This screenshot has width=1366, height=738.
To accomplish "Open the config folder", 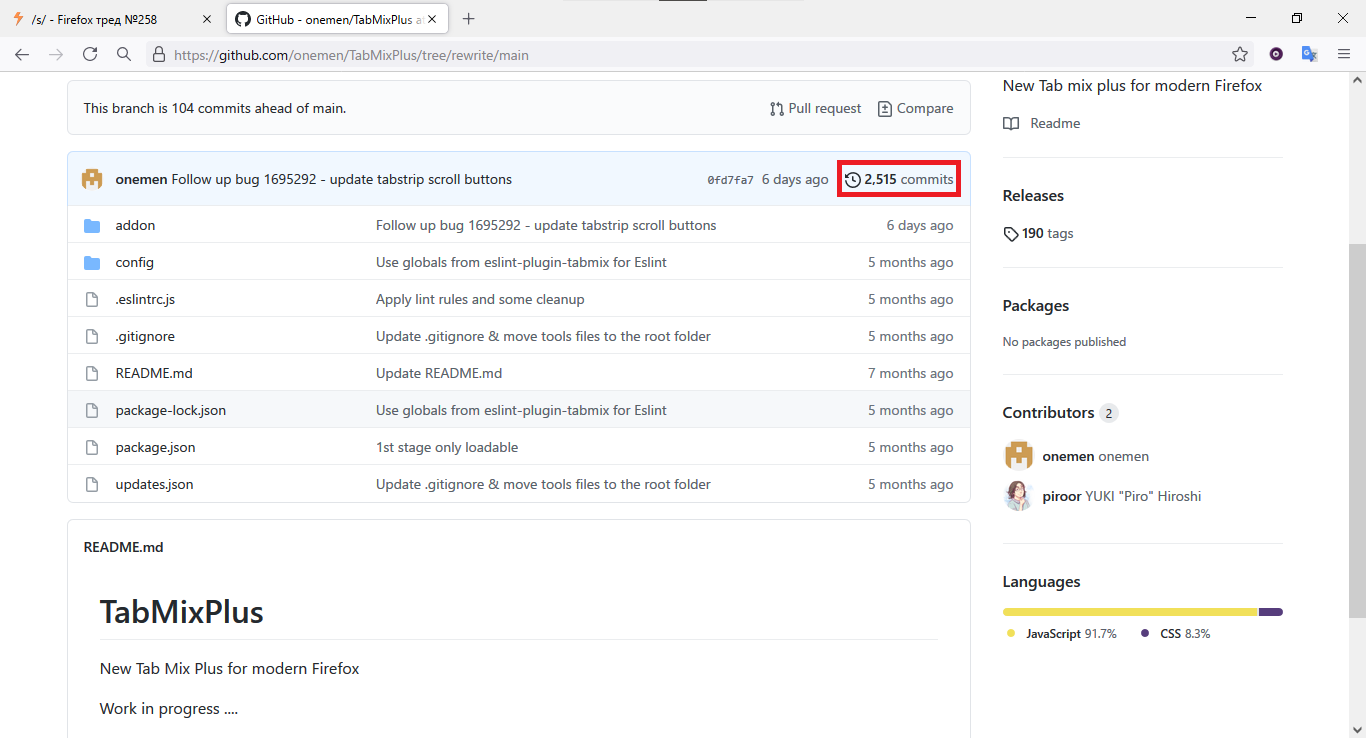I will click(135, 262).
